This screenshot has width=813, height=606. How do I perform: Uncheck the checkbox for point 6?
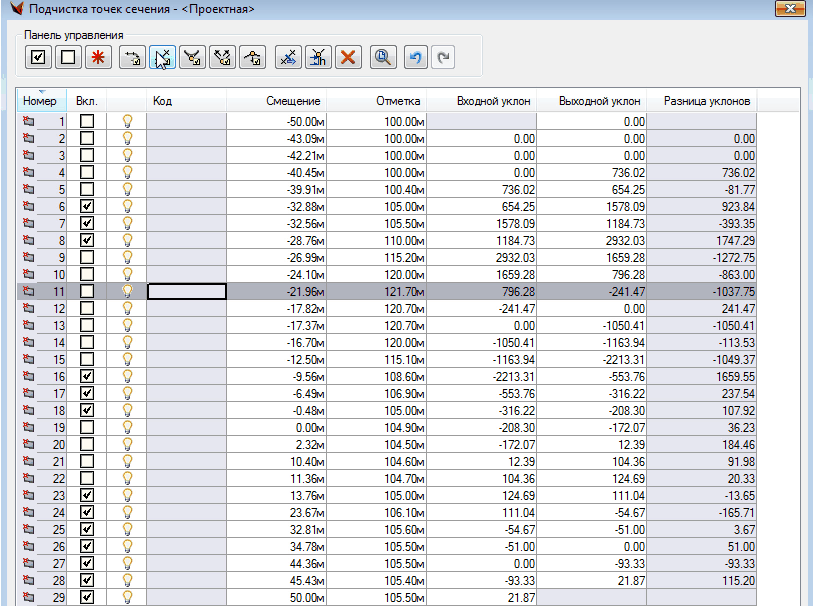pyautogui.click(x=87, y=206)
